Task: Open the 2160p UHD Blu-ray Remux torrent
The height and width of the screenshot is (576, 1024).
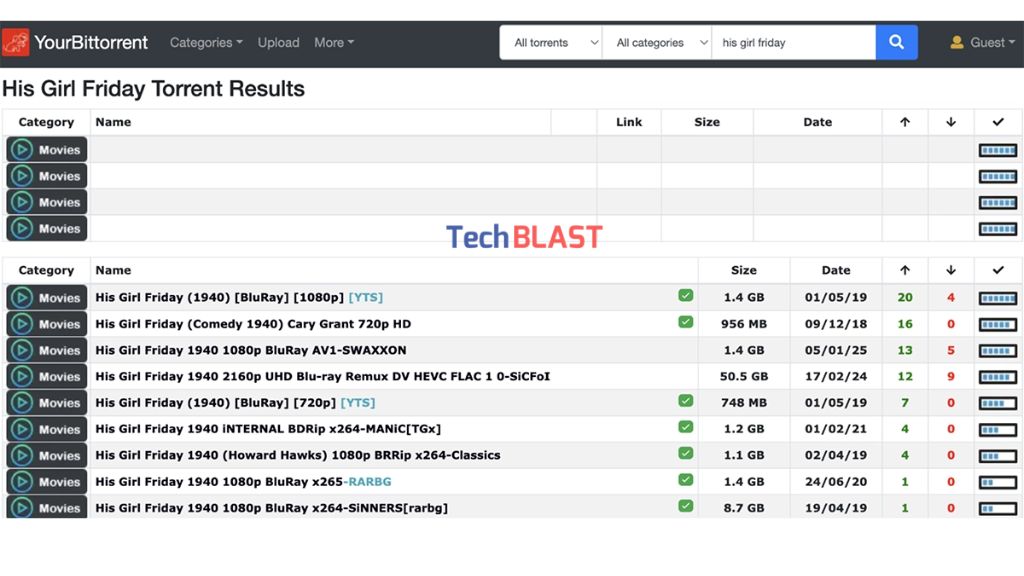Action: (x=323, y=376)
